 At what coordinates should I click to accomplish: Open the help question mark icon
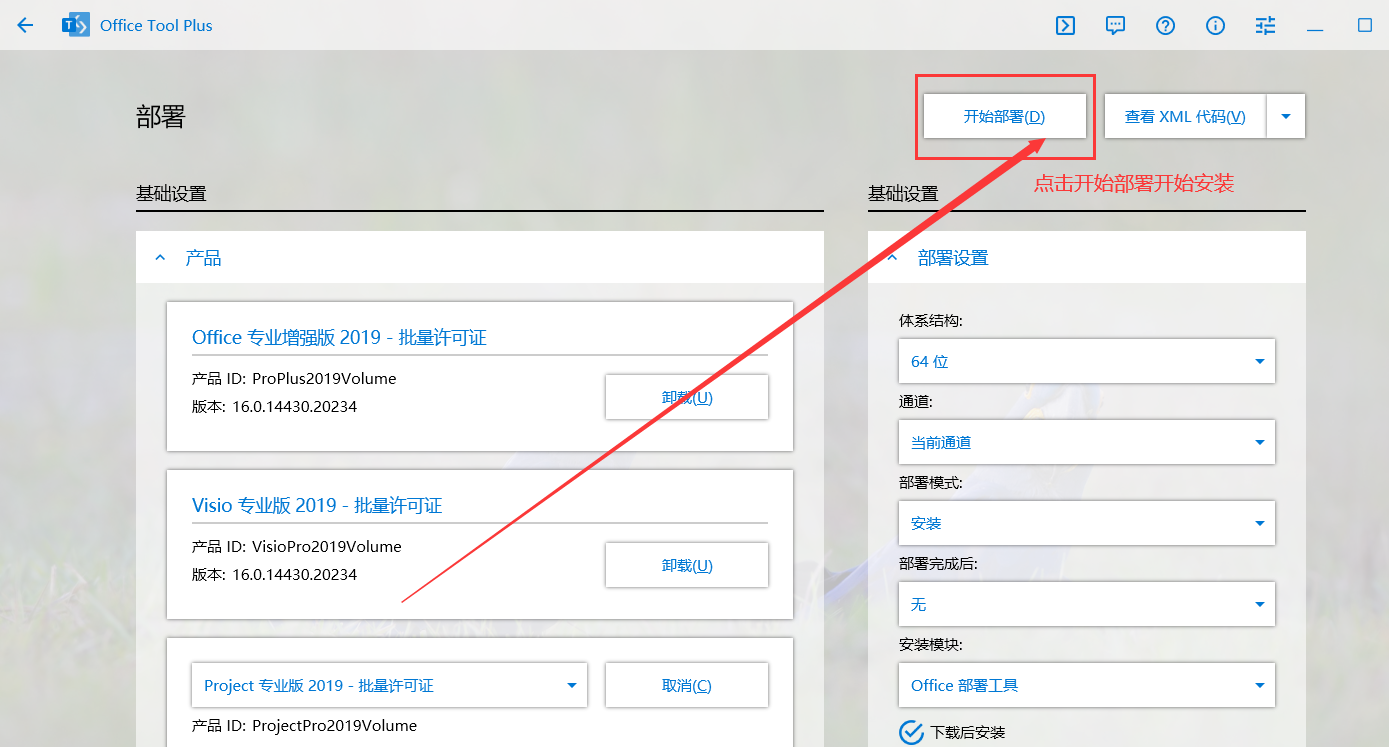click(x=1165, y=25)
